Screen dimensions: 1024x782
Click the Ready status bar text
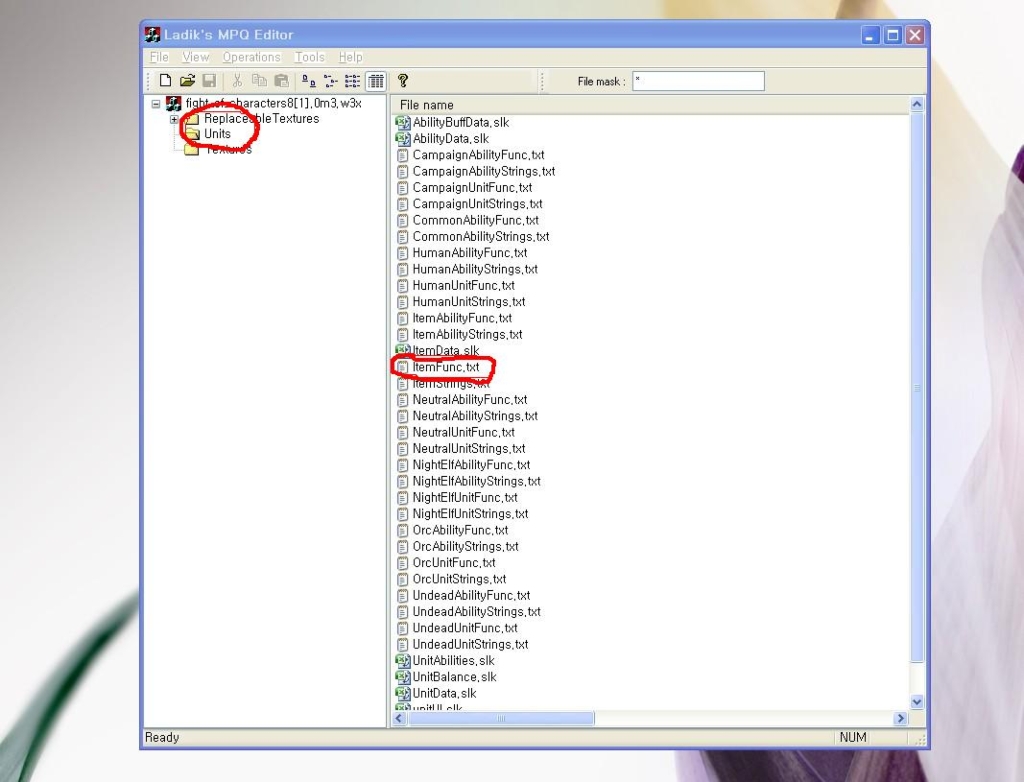tap(162, 738)
